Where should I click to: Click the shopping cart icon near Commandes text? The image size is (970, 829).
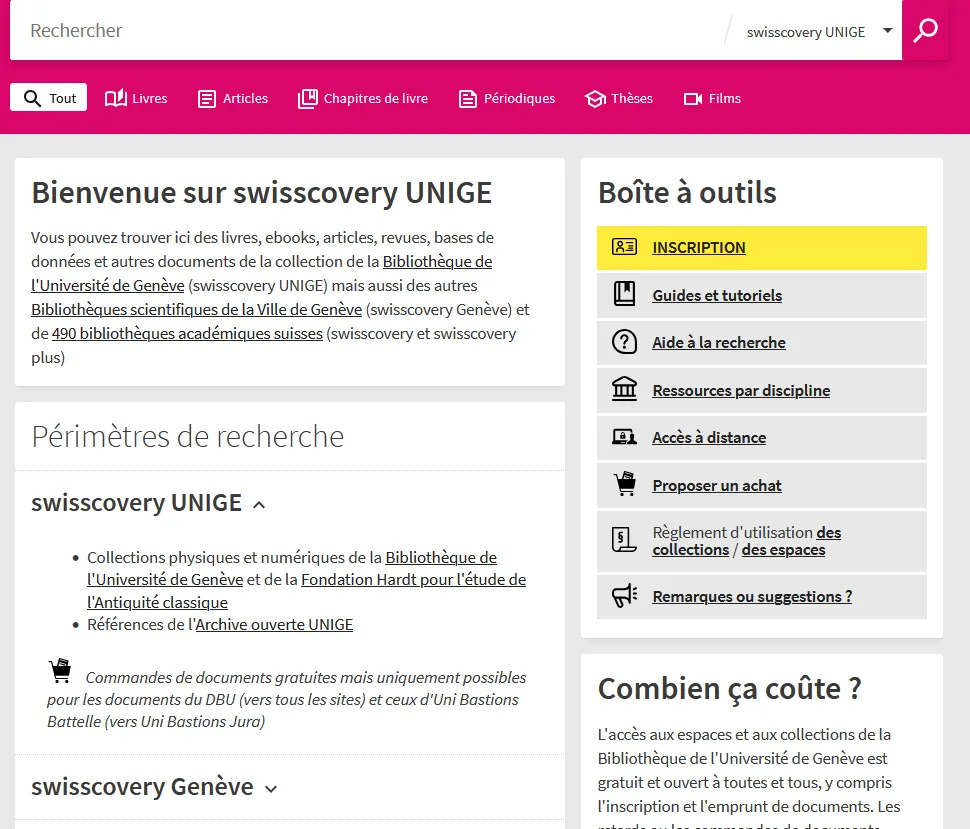(60, 671)
